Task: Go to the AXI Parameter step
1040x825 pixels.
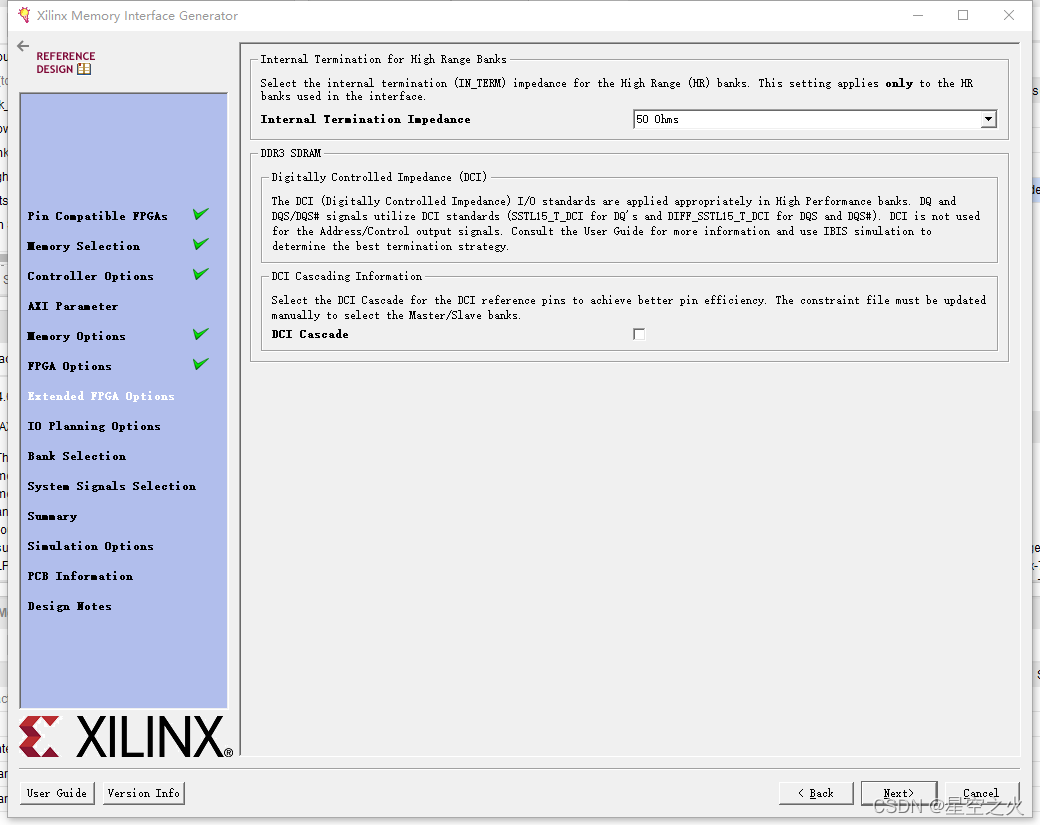Action: 73,306
